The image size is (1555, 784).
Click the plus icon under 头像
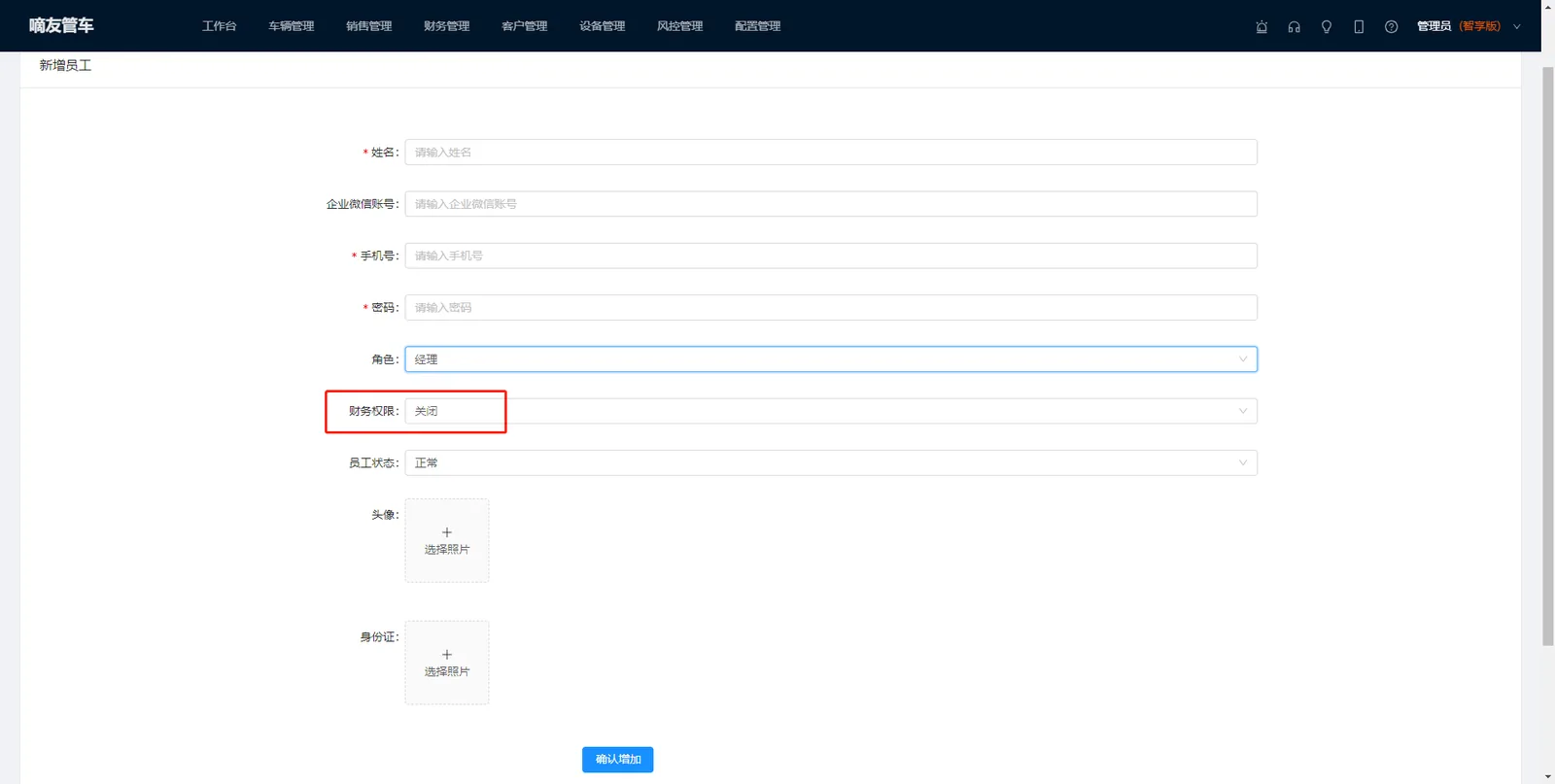(447, 532)
